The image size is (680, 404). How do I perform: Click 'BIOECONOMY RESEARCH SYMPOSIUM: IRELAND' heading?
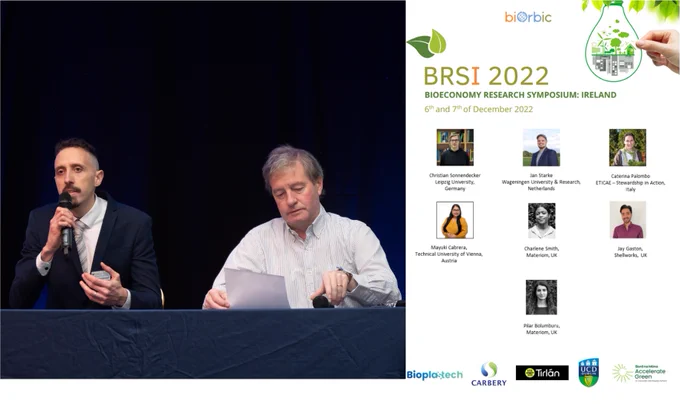(x=520, y=95)
